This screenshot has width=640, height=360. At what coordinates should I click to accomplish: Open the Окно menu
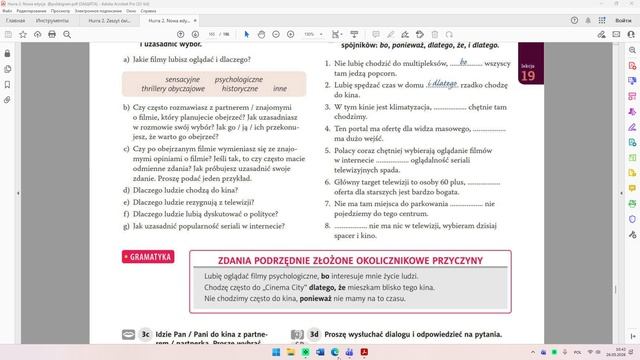(x=131, y=11)
